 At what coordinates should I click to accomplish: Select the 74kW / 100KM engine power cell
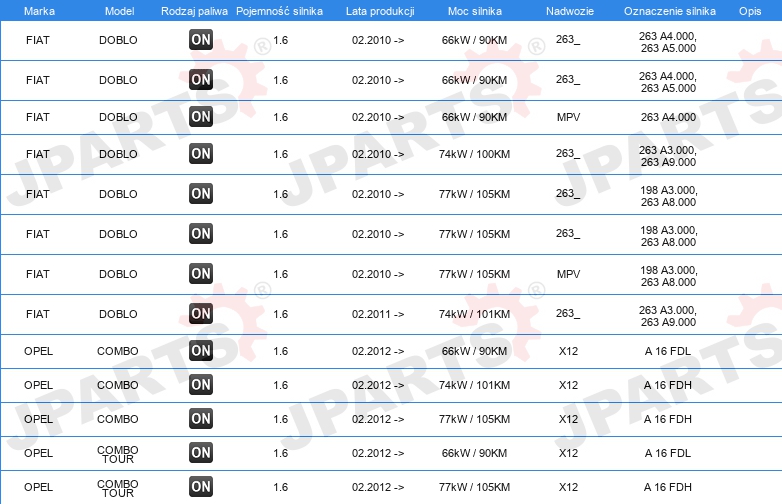pyautogui.click(x=474, y=154)
